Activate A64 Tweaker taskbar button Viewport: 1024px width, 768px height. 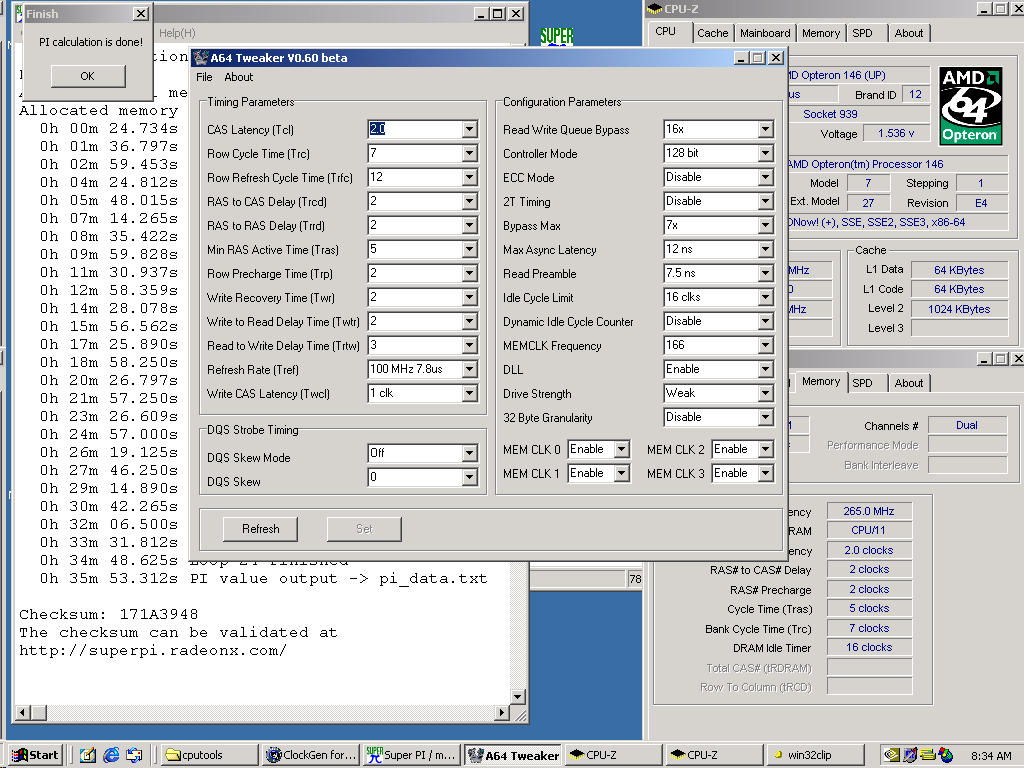(x=513, y=755)
